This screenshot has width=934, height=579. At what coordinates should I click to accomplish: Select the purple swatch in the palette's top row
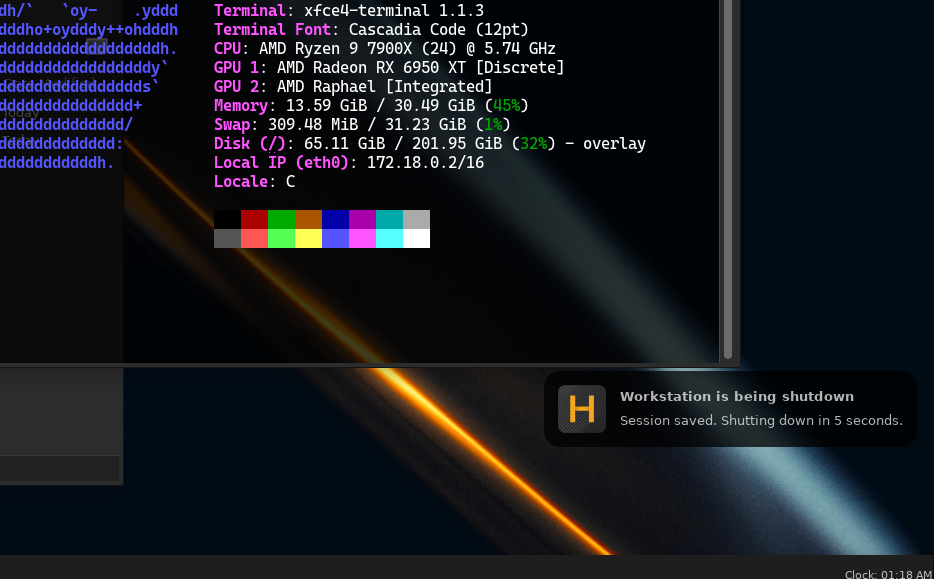tap(362, 219)
